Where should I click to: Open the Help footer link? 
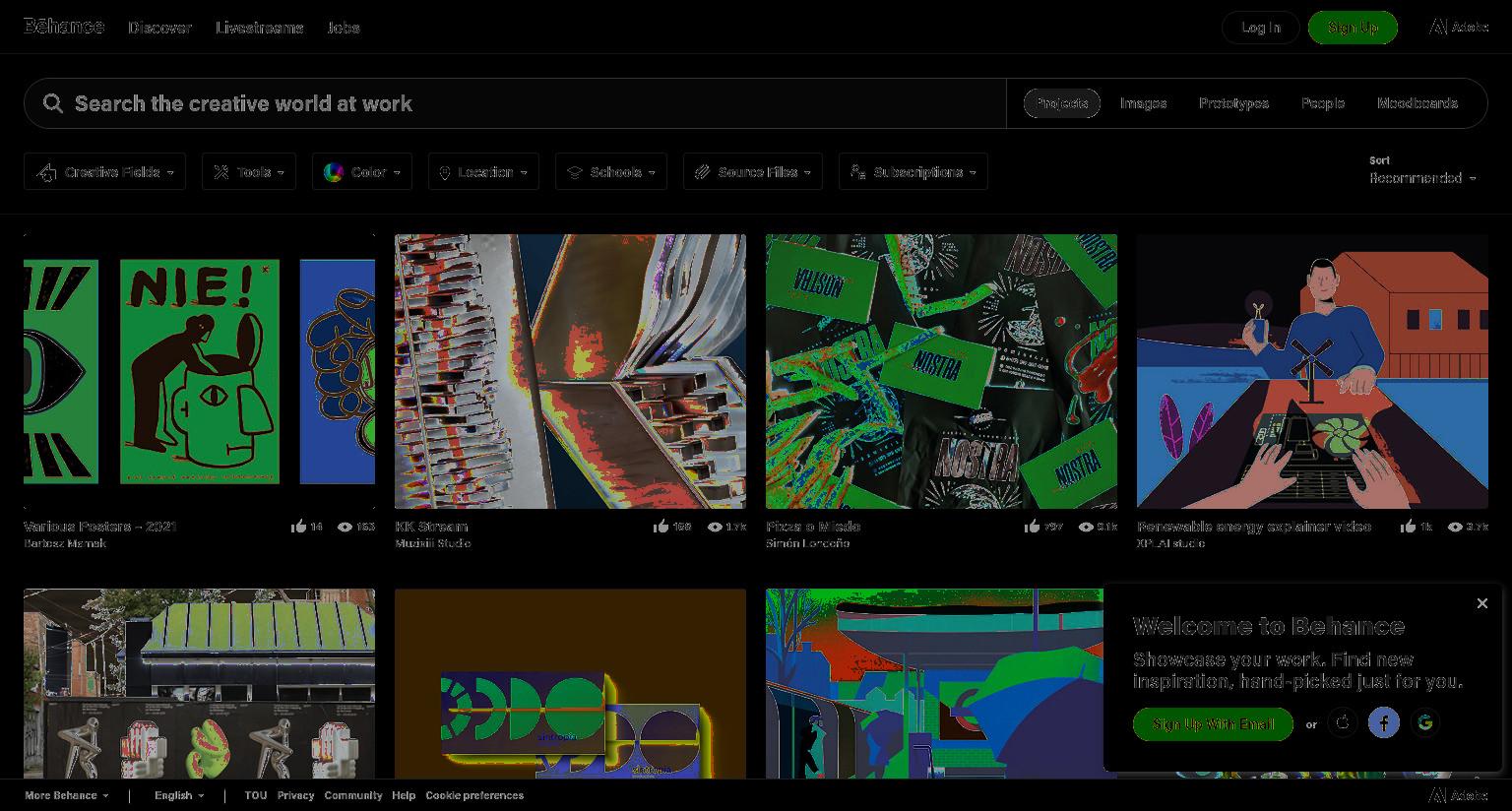tap(404, 795)
